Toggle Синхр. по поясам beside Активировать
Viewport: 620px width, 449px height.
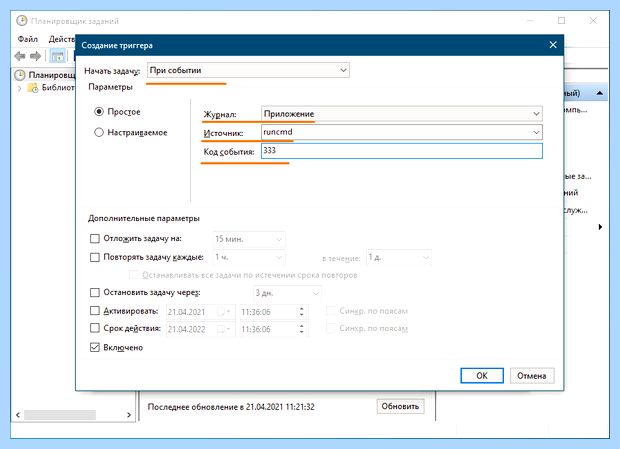(x=331, y=311)
